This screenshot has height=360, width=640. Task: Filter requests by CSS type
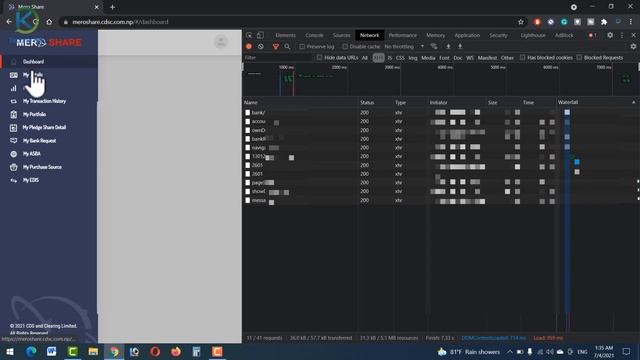coord(400,58)
